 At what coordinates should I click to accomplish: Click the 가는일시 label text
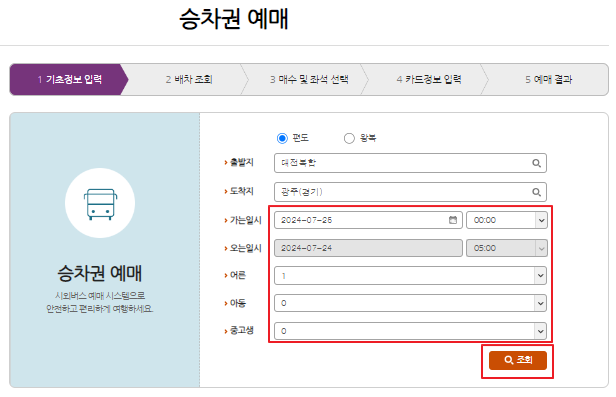point(246,220)
